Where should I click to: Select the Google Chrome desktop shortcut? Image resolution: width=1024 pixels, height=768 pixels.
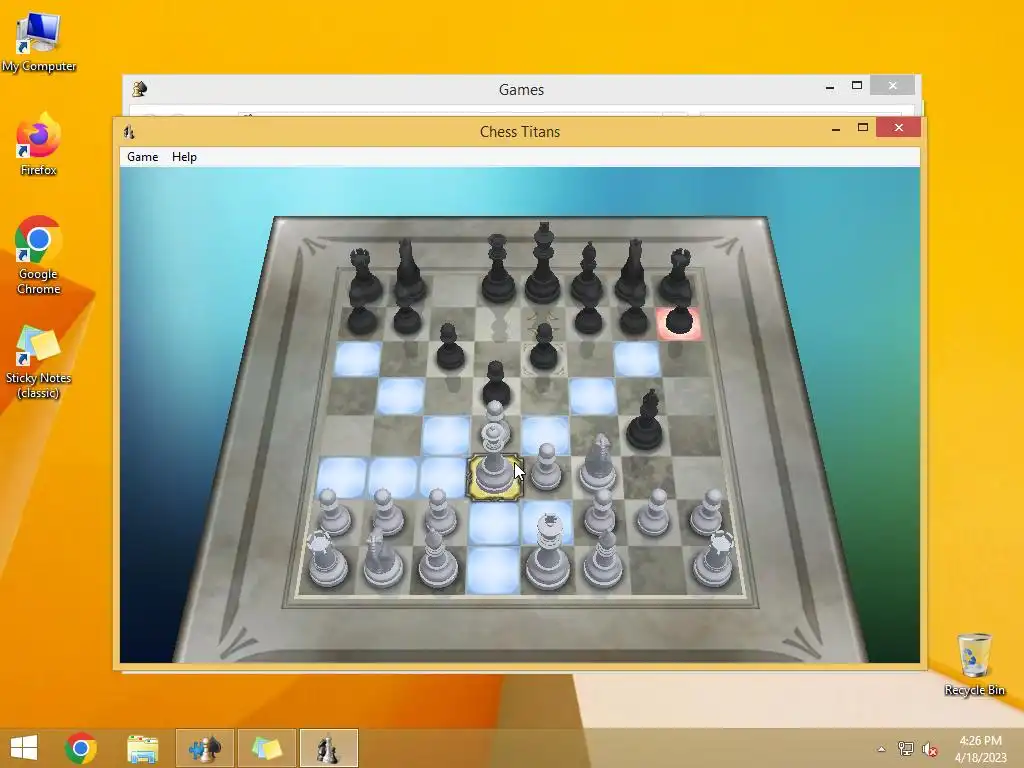tap(39, 255)
